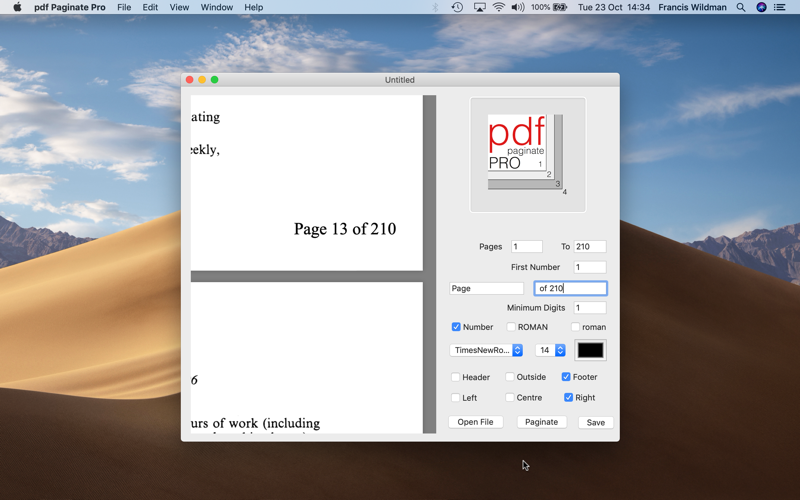Click the Time Machine clock icon
Image resolution: width=800 pixels, height=500 pixels.
pos(457,7)
